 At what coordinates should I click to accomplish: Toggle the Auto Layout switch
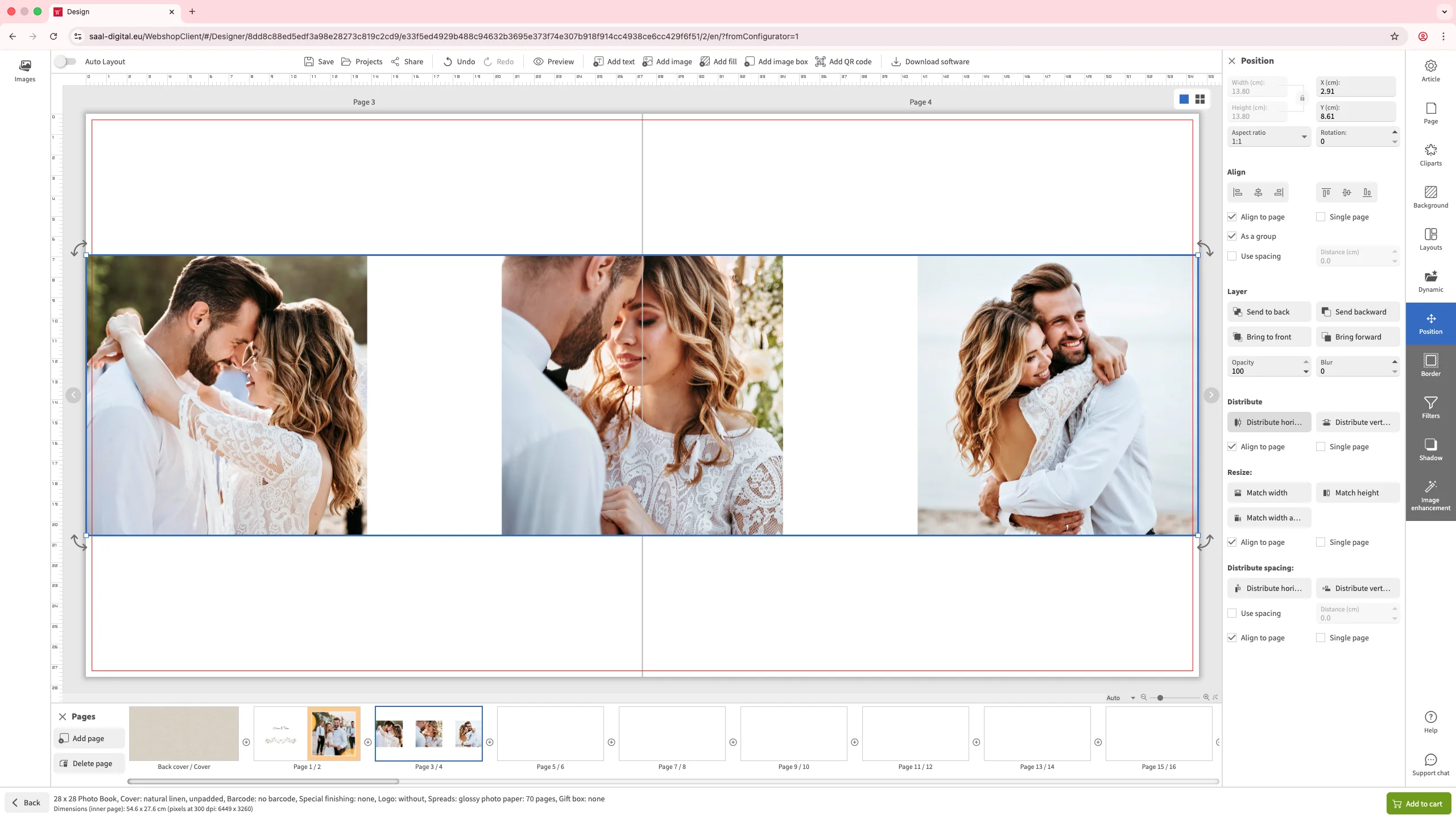pyautogui.click(x=66, y=61)
